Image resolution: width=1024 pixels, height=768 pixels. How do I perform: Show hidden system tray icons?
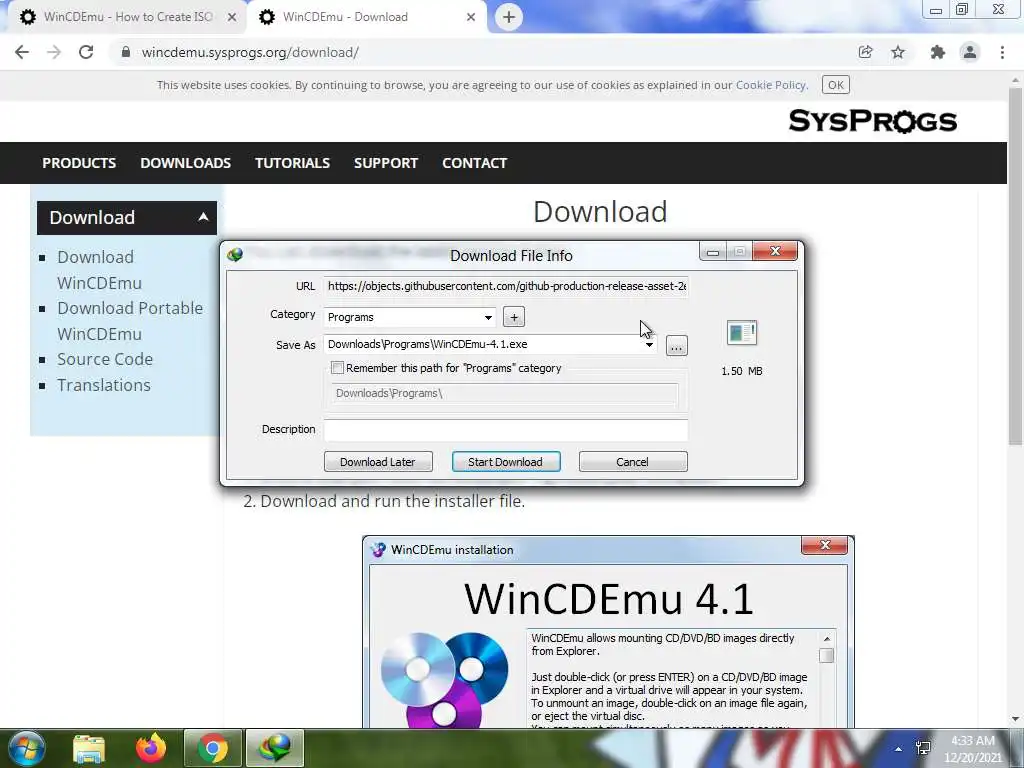[899, 749]
